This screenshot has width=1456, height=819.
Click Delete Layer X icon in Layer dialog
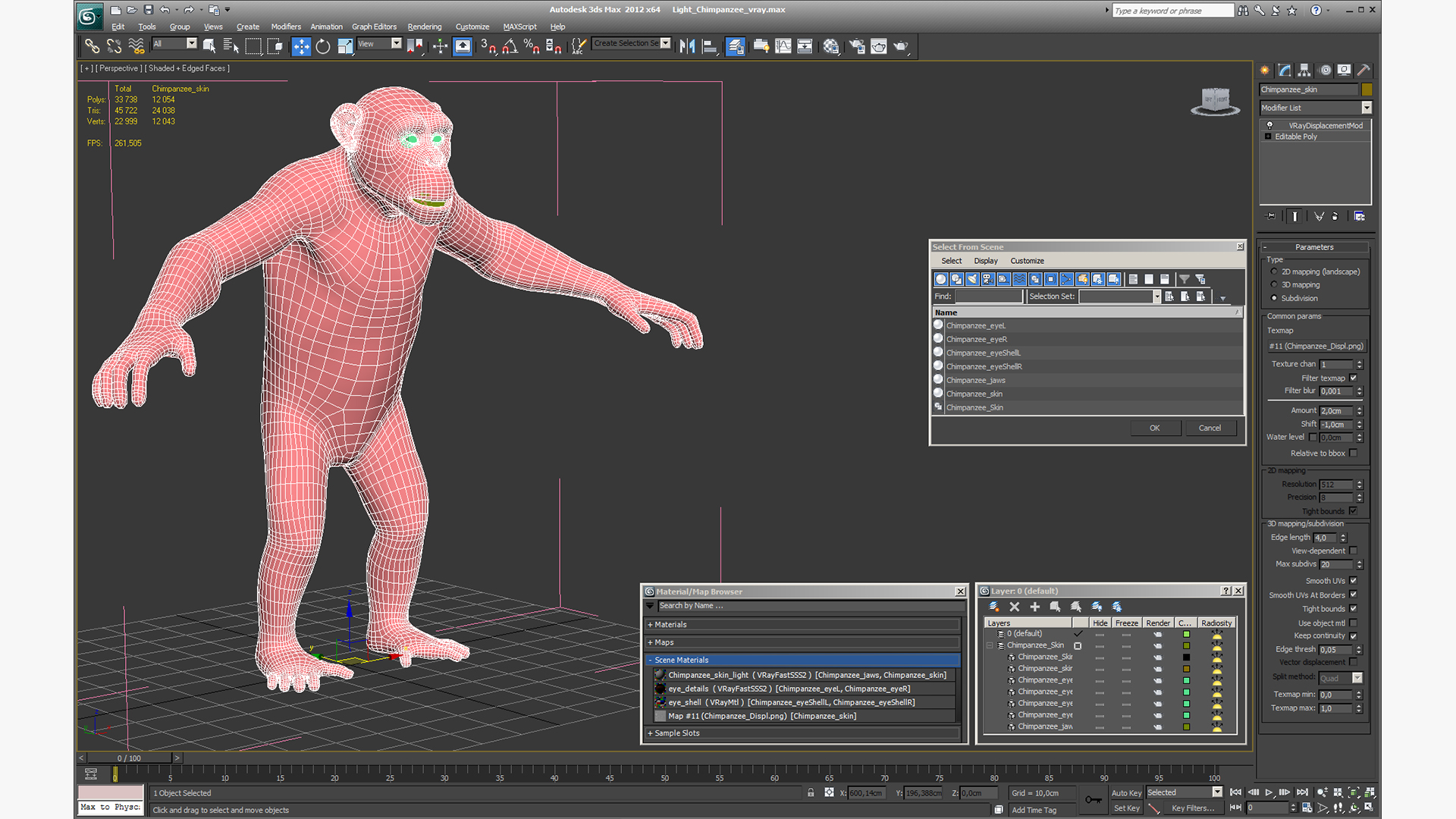tap(1015, 607)
